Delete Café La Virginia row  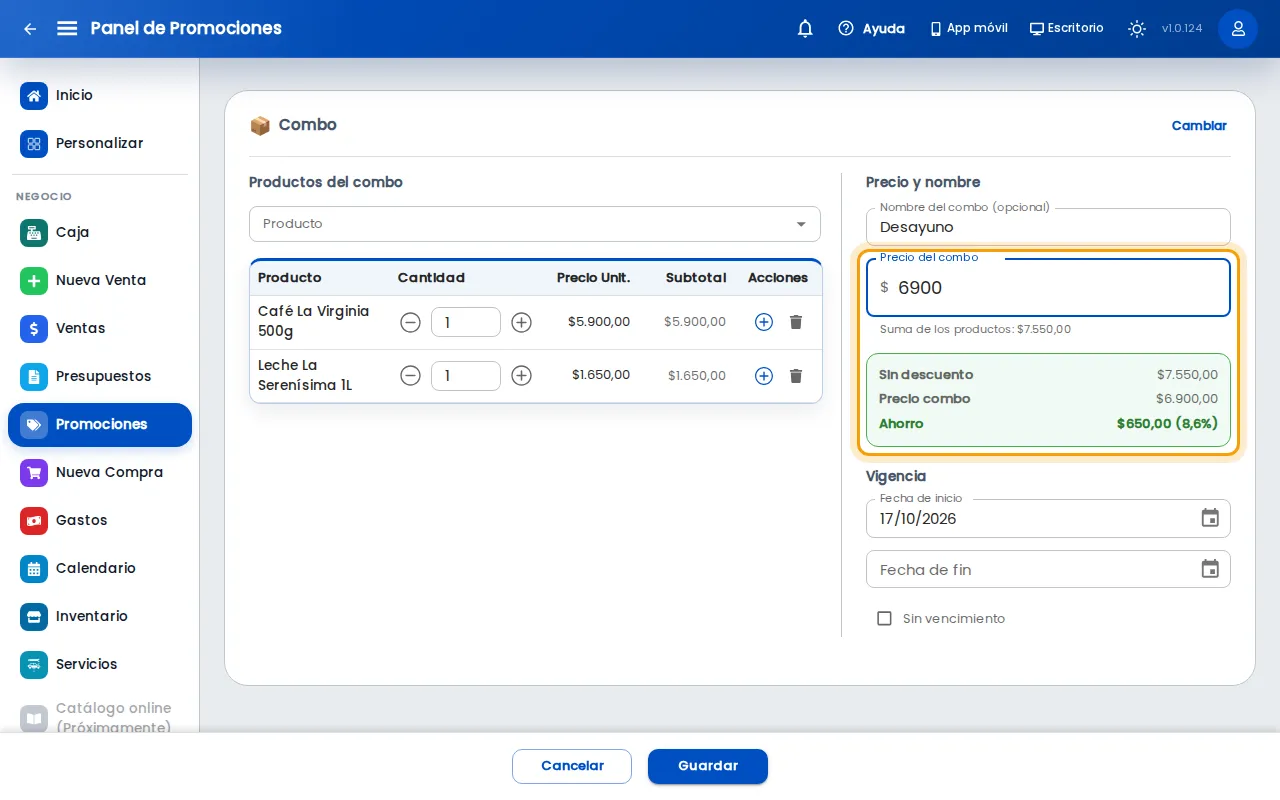coord(796,322)
